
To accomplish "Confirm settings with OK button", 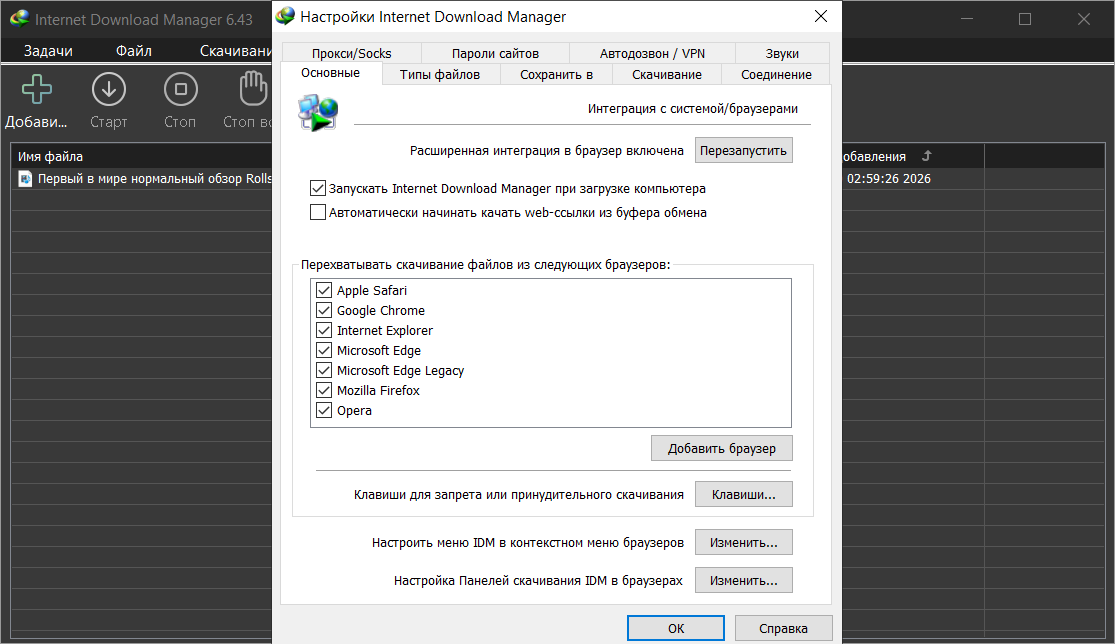I will point(676,628).
